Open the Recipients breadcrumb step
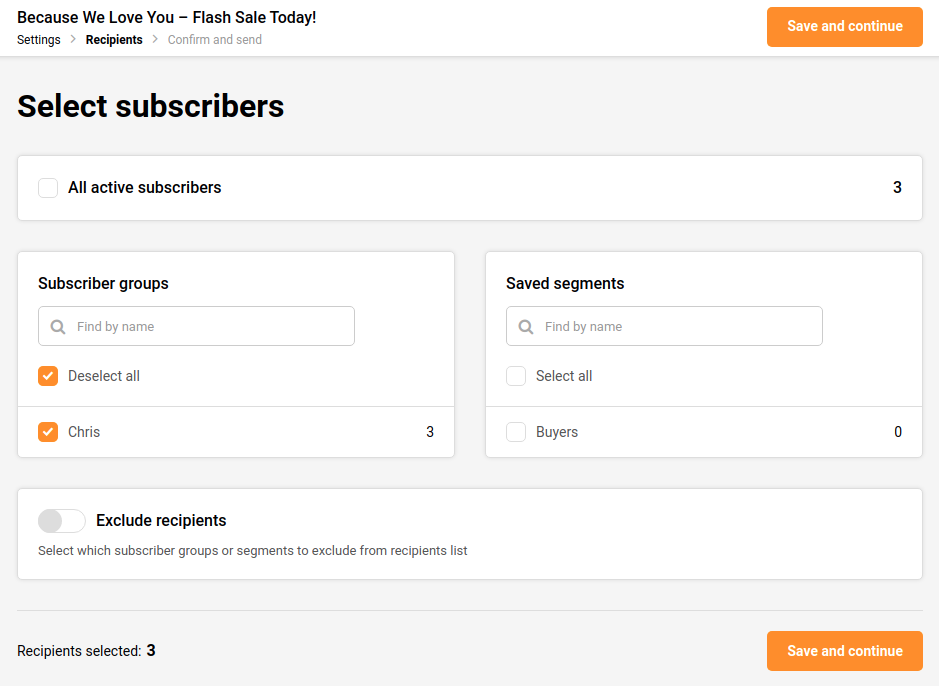Viewport: 939px width, 686px height. click(x=114, y=40)
